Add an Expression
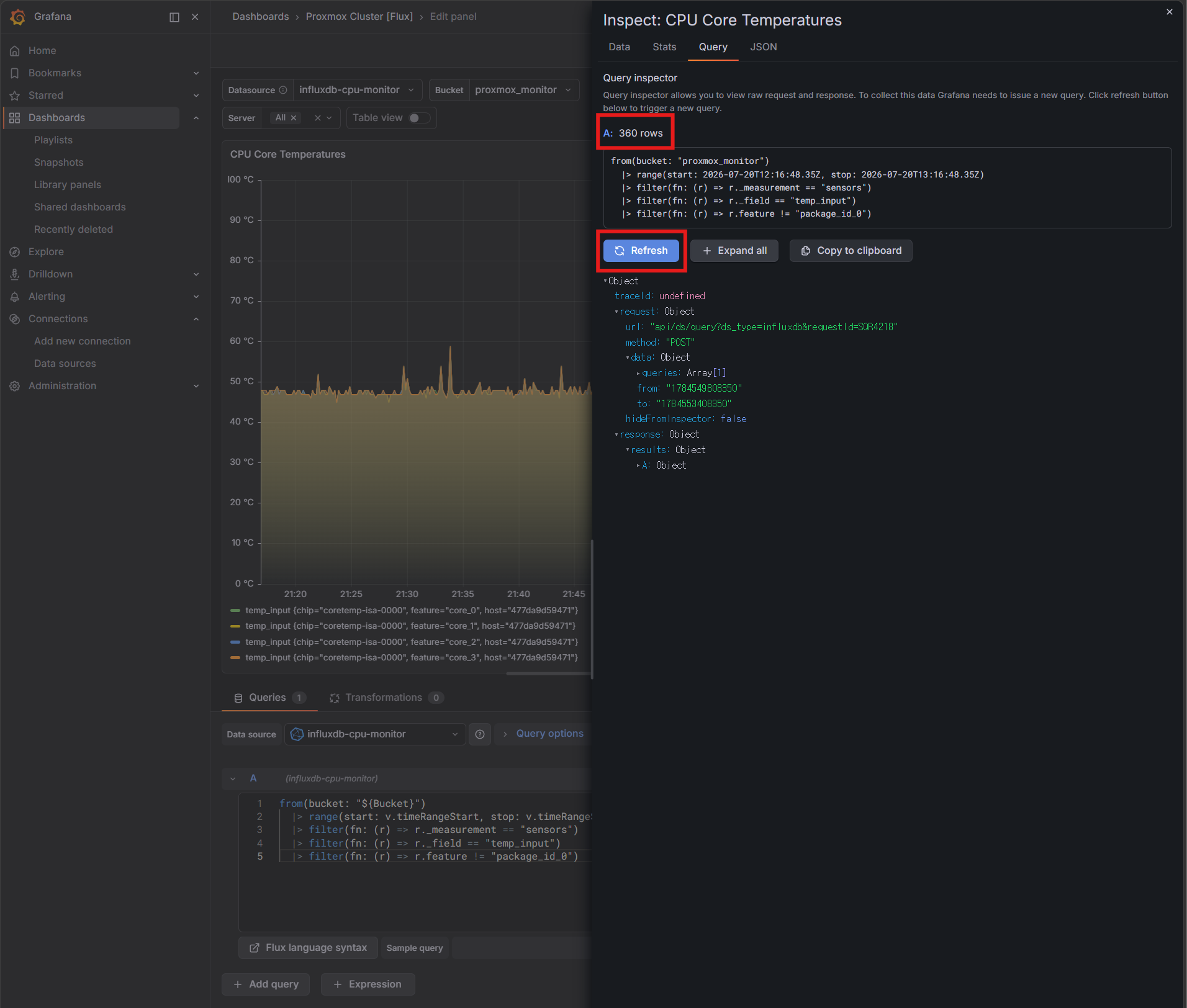 coord(368,985)
